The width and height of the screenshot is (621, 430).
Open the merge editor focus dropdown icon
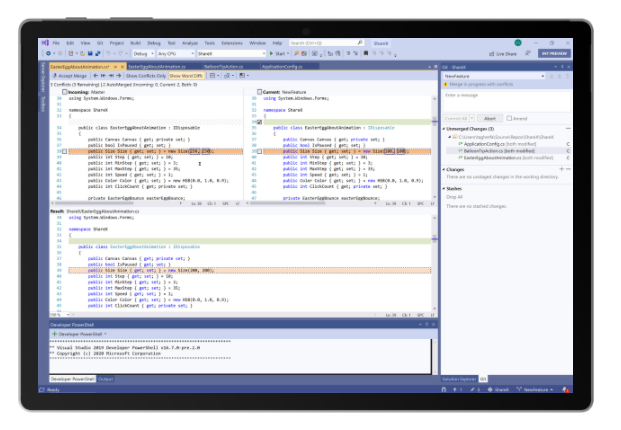244,76
